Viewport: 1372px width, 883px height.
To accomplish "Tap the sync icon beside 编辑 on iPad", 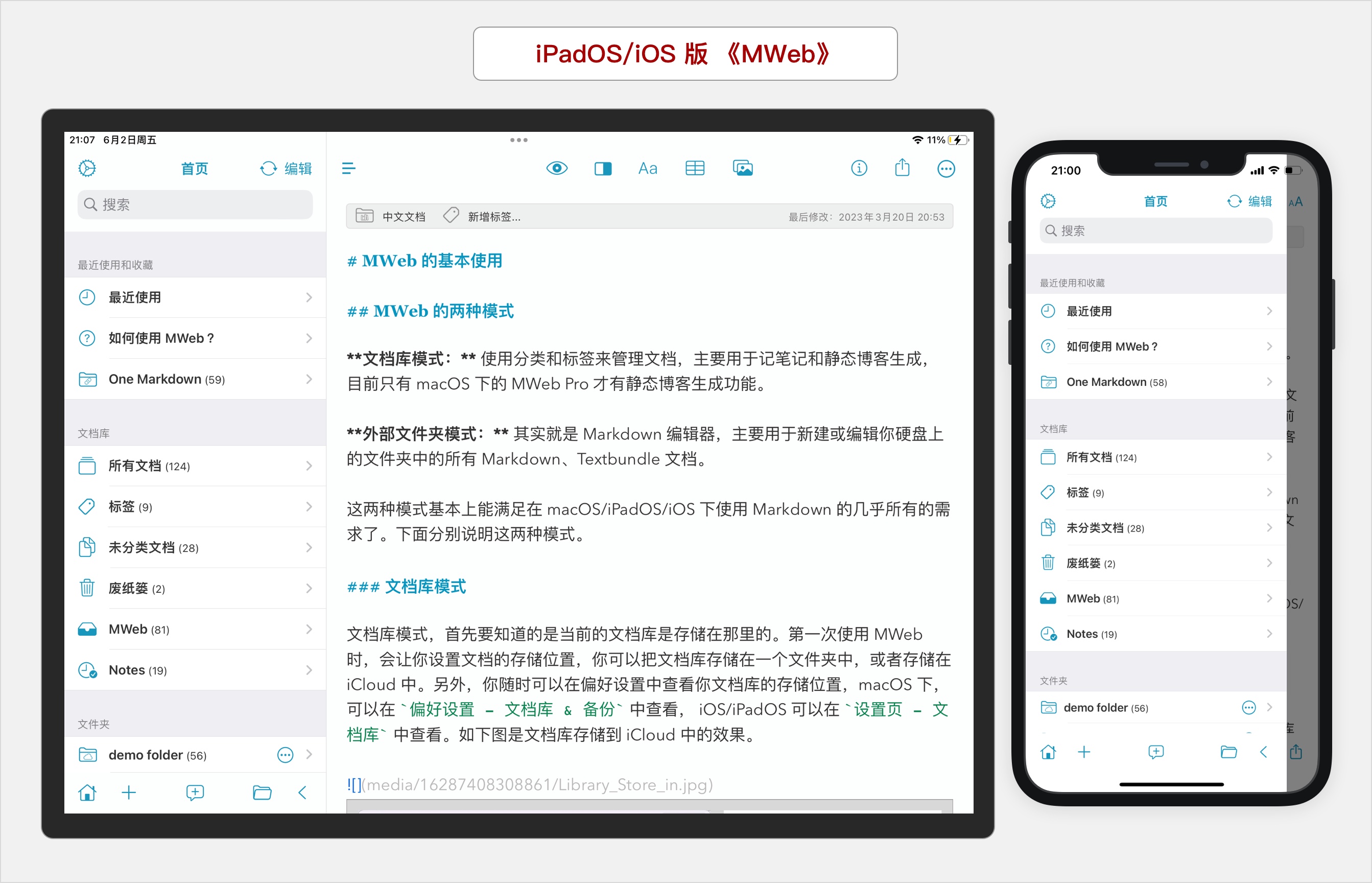I will [x=268, y=169].
